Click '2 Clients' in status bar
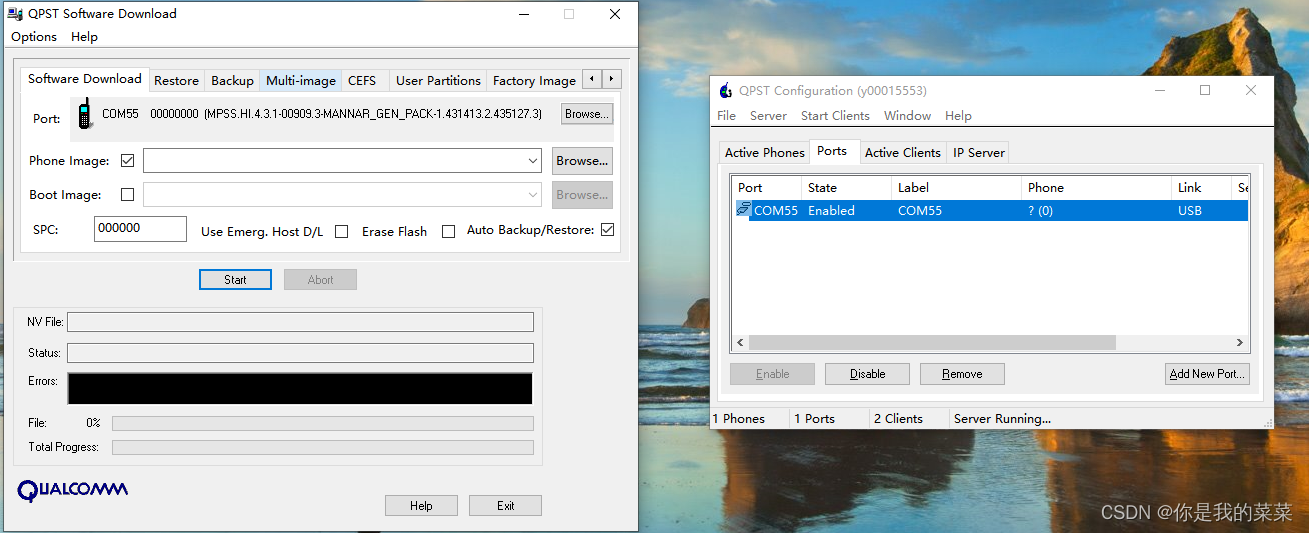1309x533 pixels. tap(898, 419)
